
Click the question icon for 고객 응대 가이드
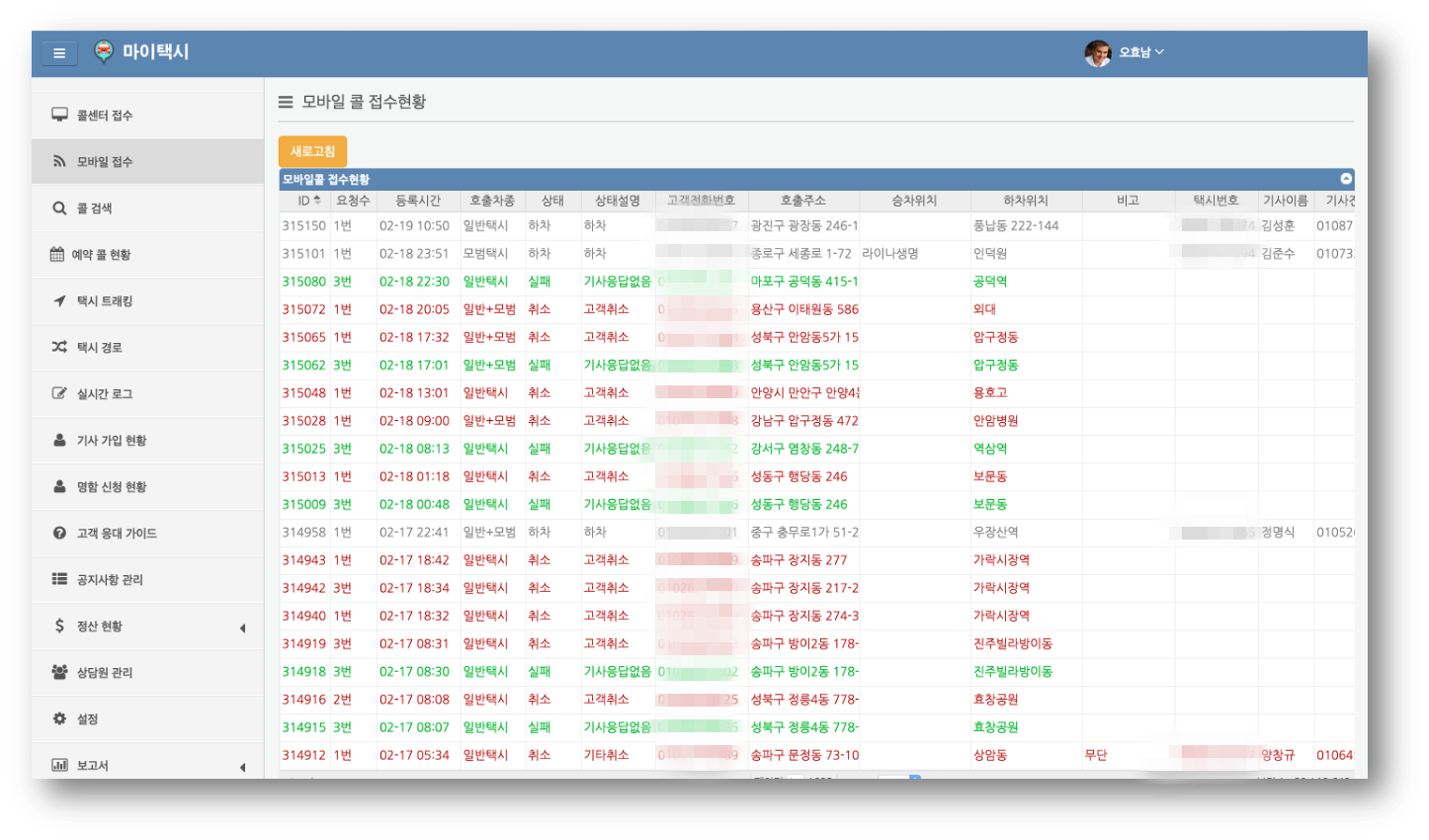[59, 533]
